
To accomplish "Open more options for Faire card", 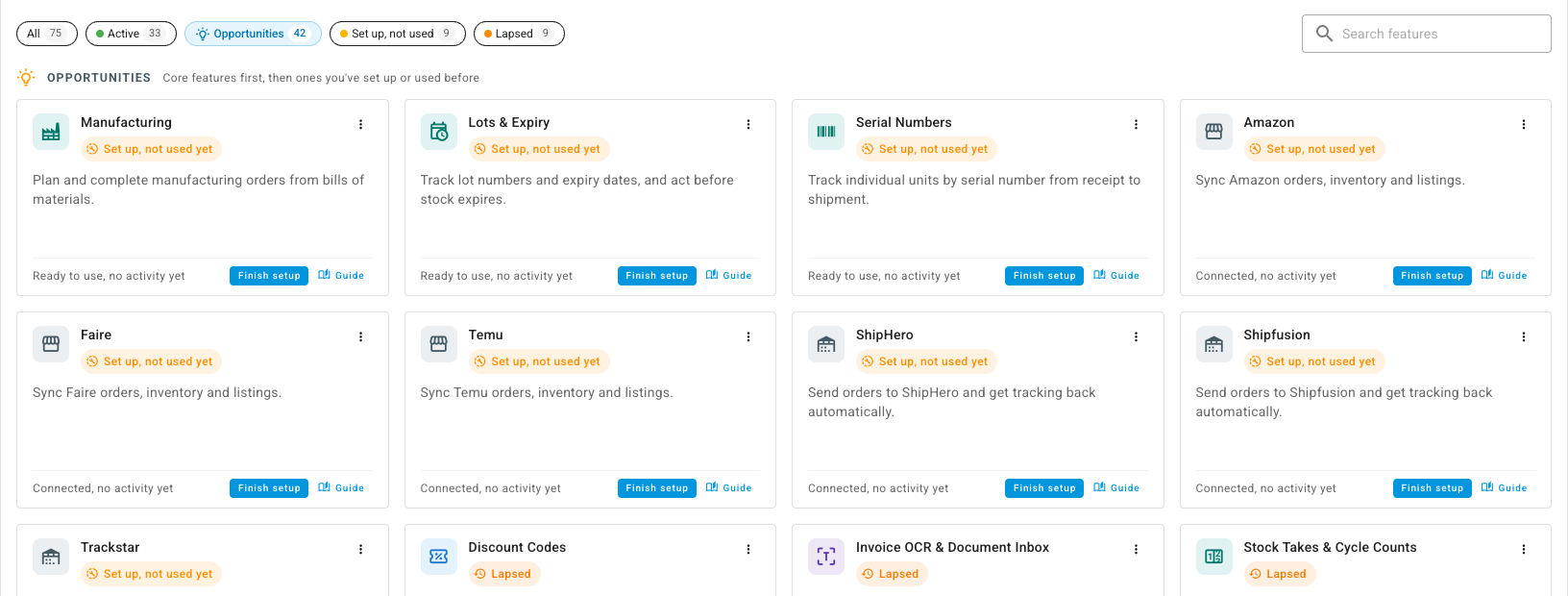I will 361,336.
